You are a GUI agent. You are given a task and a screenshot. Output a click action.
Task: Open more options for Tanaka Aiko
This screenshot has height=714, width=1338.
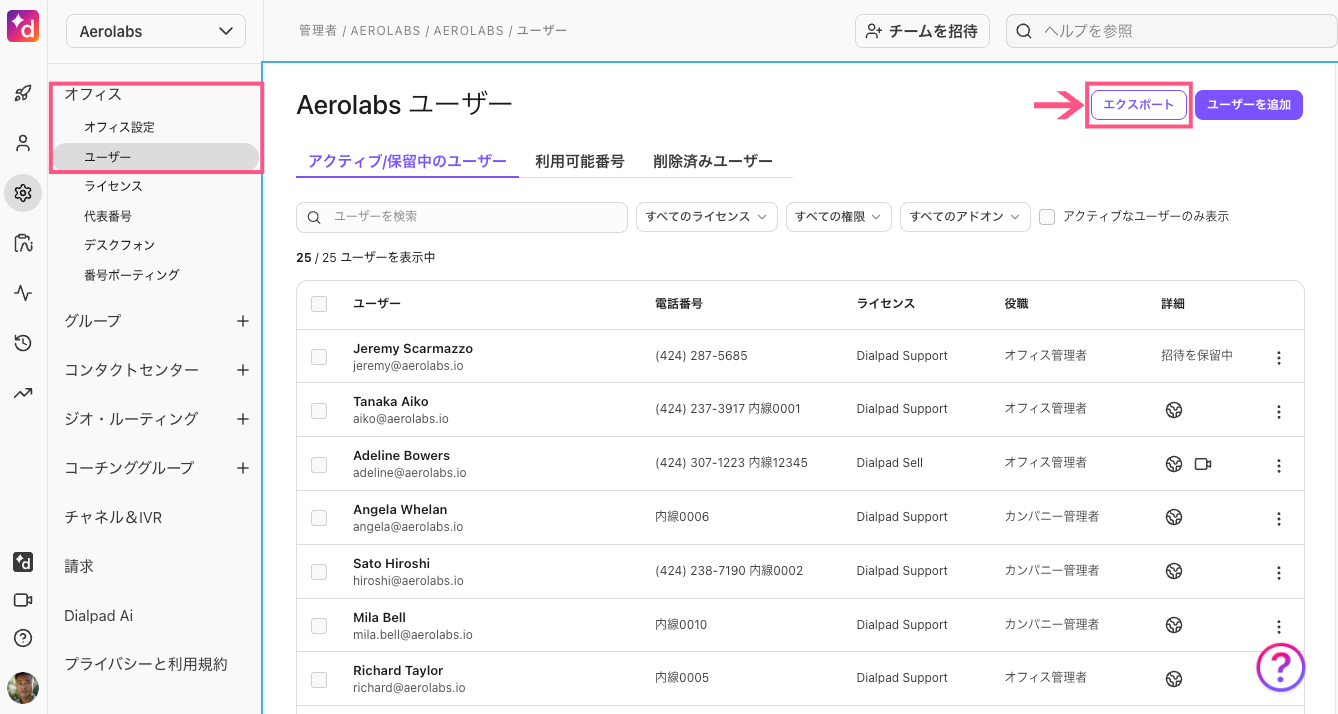coord(1279,411)
